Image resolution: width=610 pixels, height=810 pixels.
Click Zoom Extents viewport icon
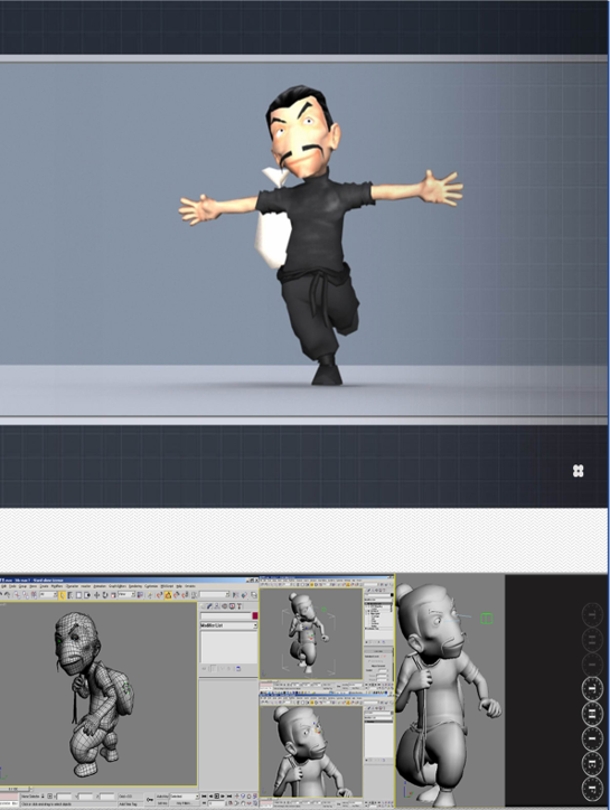pyautogui.click(x=249, y=796)
